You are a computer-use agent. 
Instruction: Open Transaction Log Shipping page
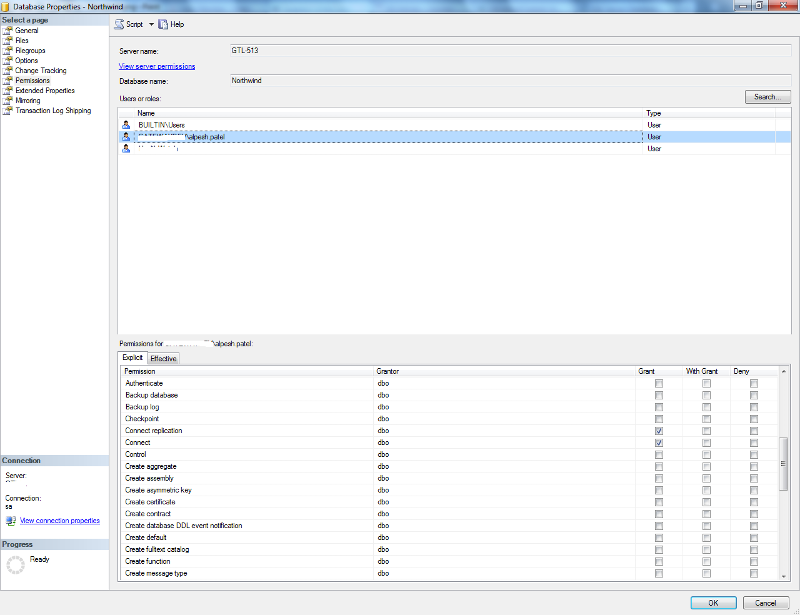click(53, 110)
